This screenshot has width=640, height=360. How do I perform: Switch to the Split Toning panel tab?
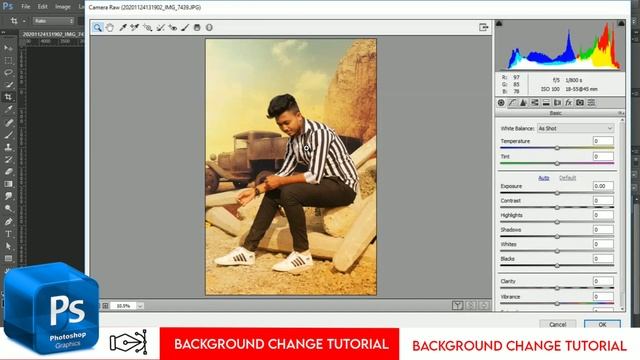(x=546, y=103)
